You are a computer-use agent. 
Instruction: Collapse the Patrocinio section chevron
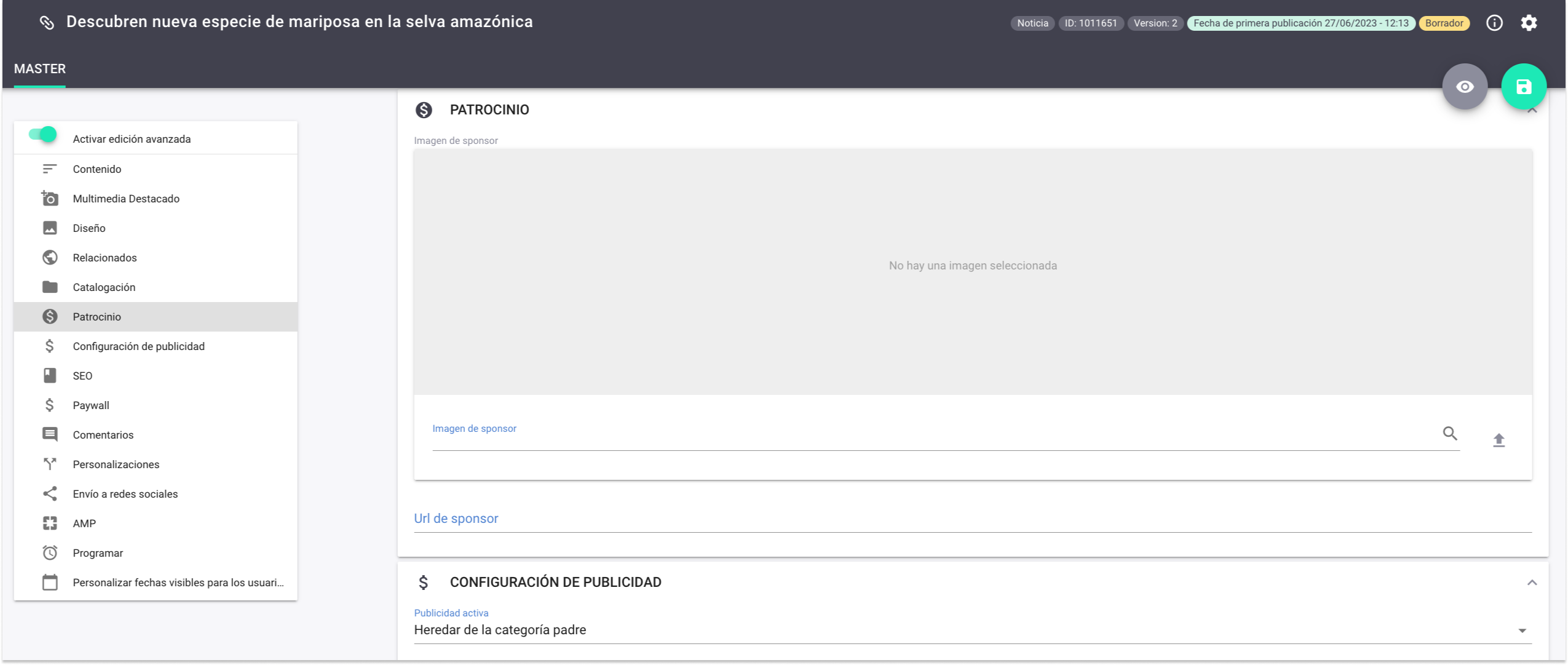click(x=1532, y=111)
